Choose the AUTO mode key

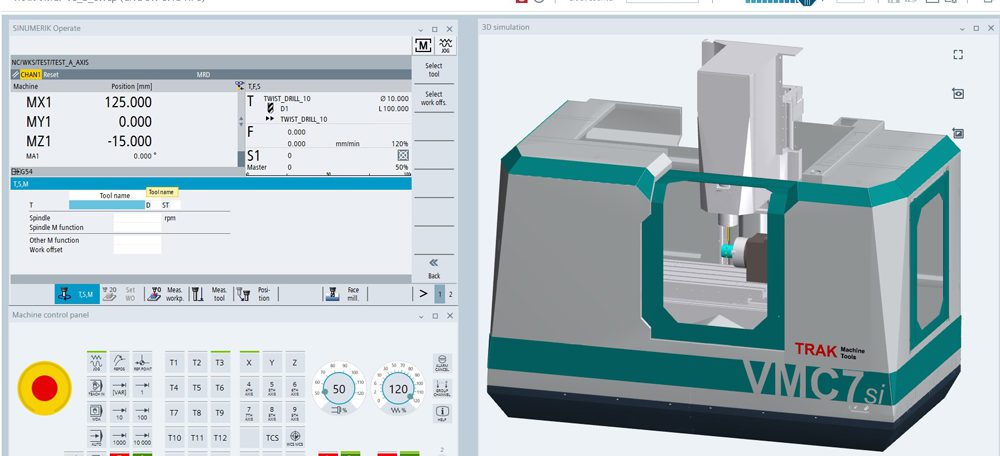96,437
